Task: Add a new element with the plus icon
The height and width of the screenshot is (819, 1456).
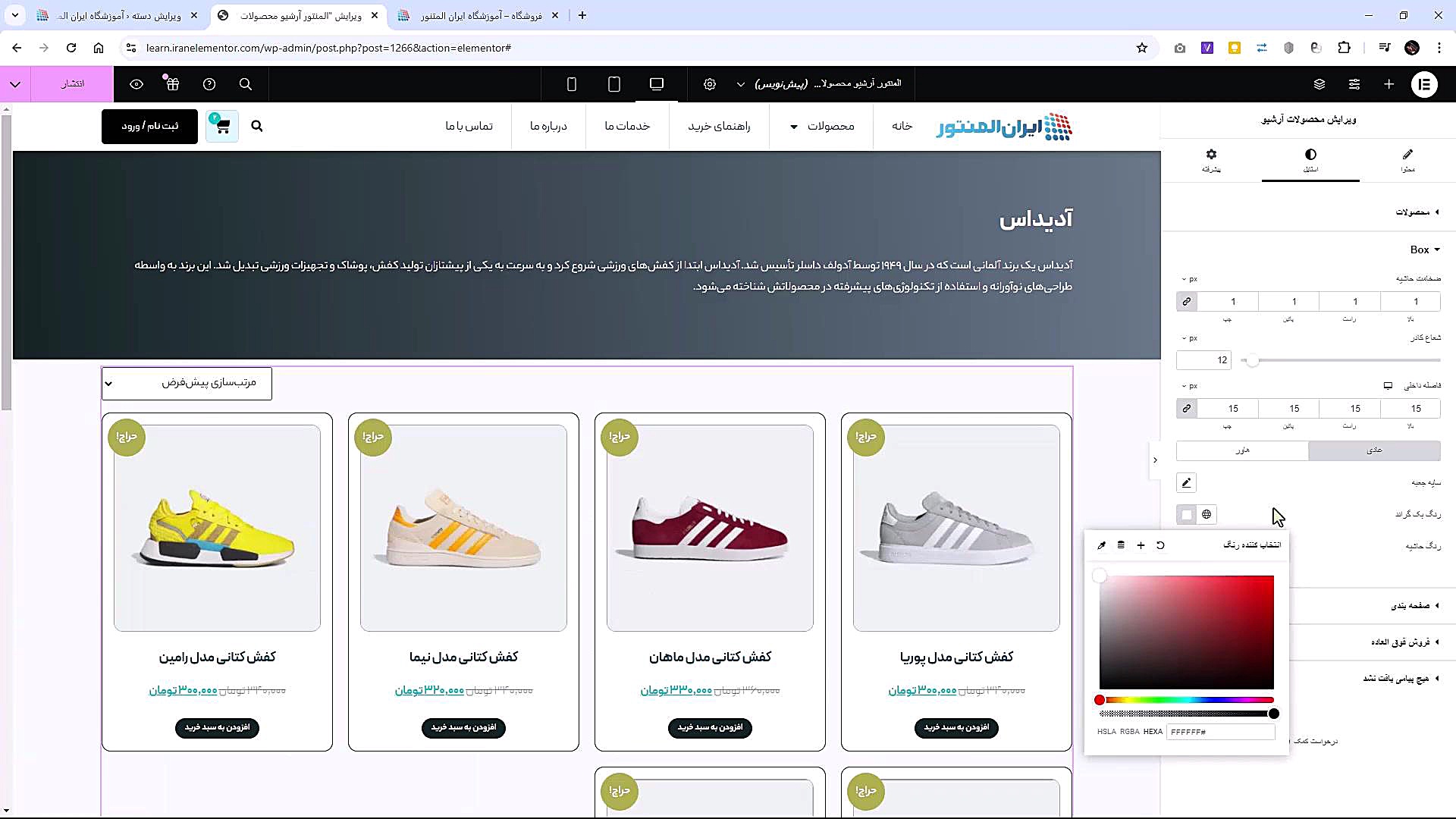Action: tap(1389, 84)
